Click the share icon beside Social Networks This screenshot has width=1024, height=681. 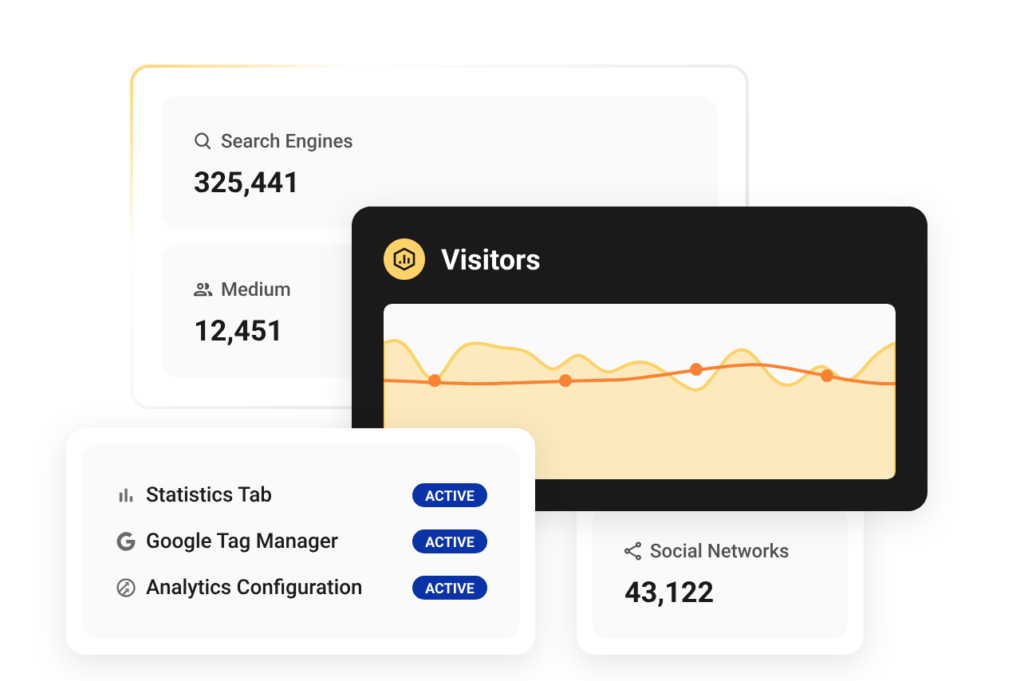pos(632,551)
